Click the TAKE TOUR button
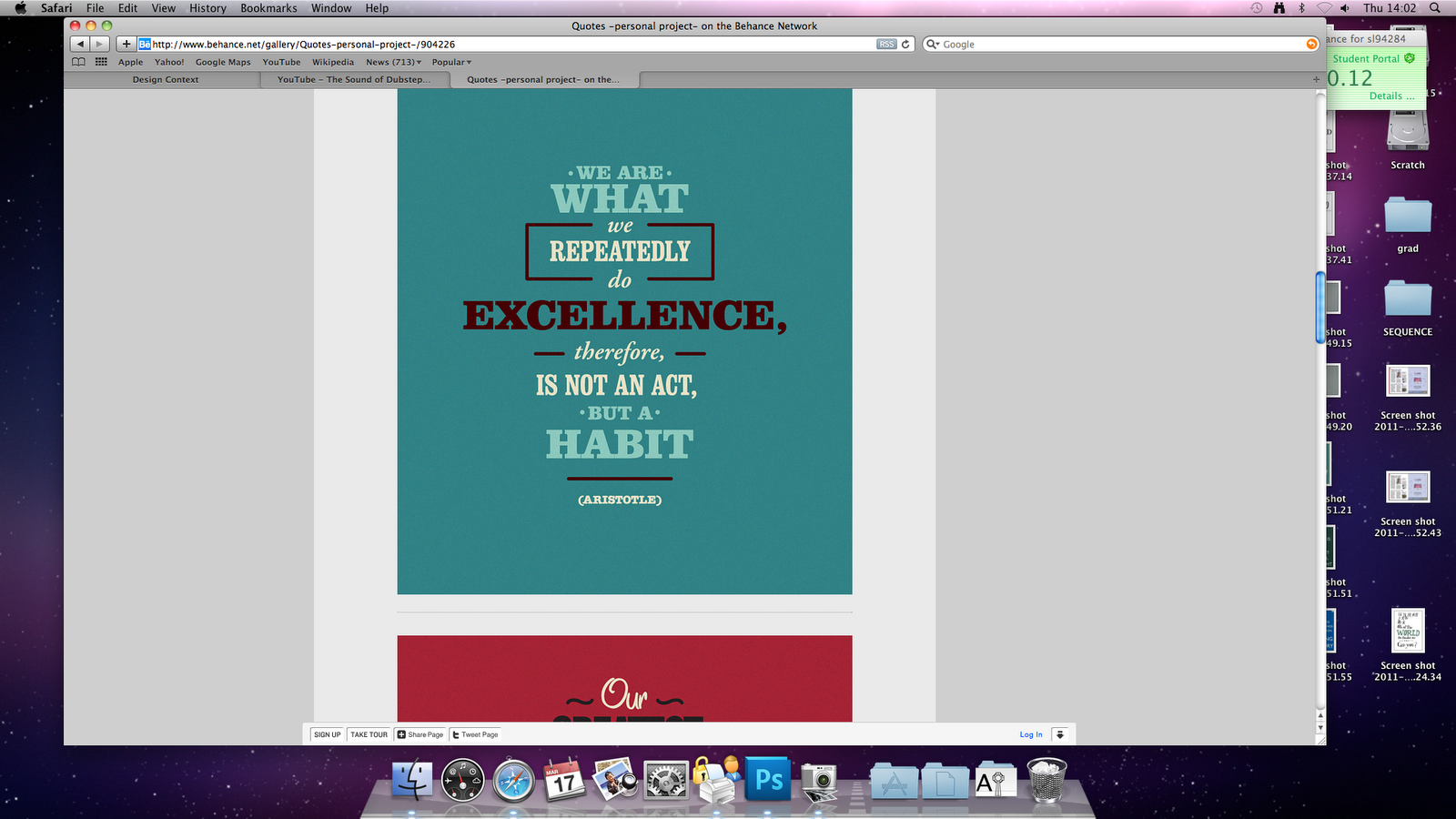The image size is (1456, 819). [x=369, y=734]
